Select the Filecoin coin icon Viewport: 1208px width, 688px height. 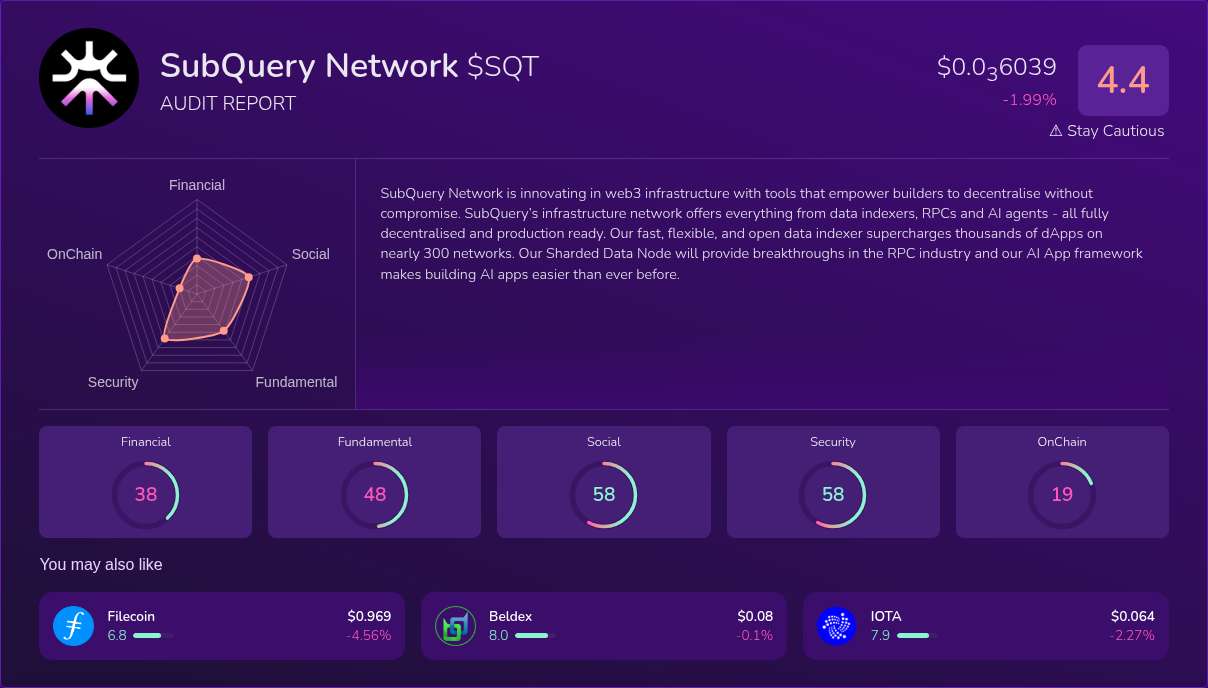tap(73, 625)
